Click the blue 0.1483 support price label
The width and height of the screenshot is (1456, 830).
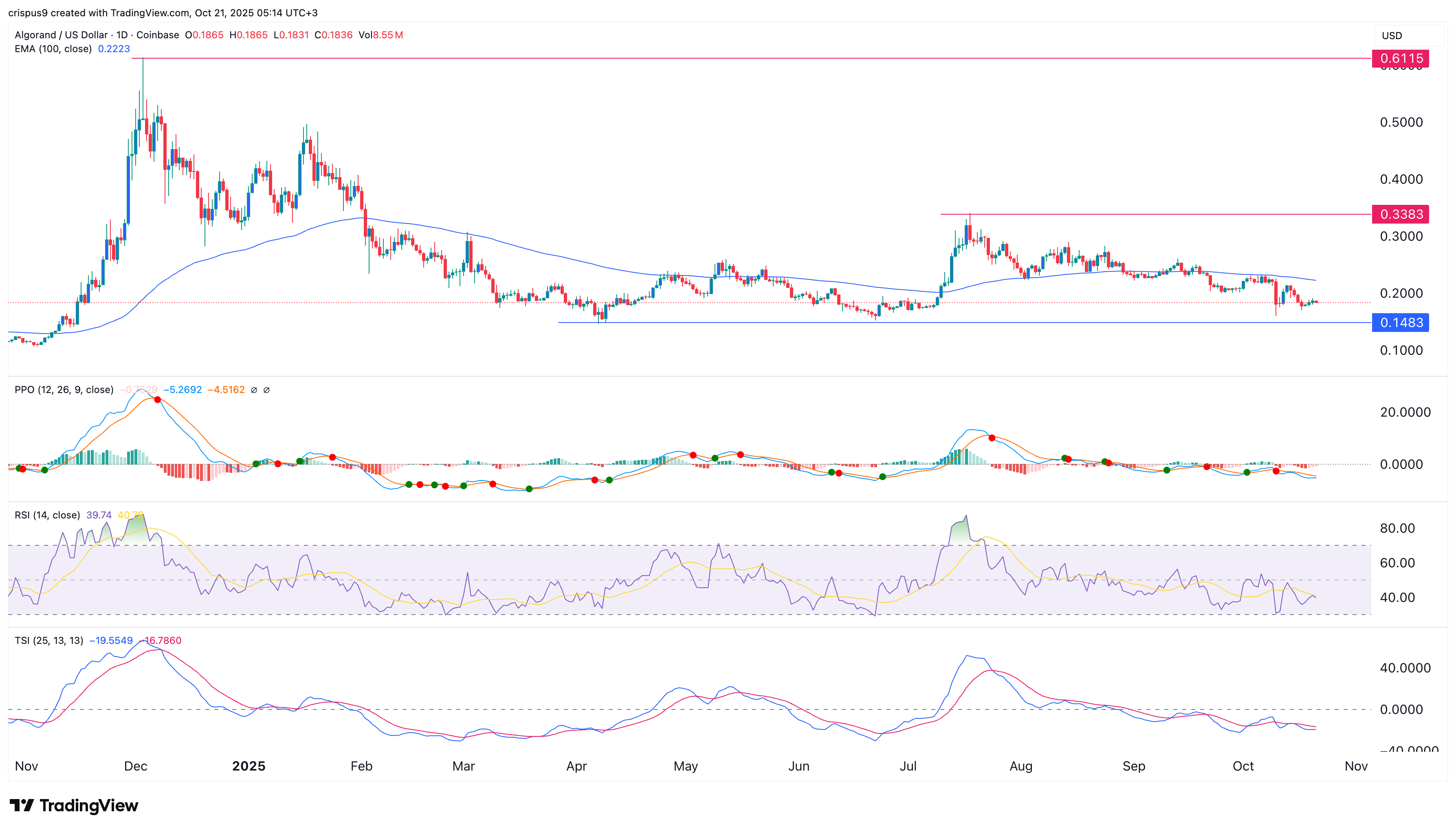pyautogui.click(x=1400, y=323)
